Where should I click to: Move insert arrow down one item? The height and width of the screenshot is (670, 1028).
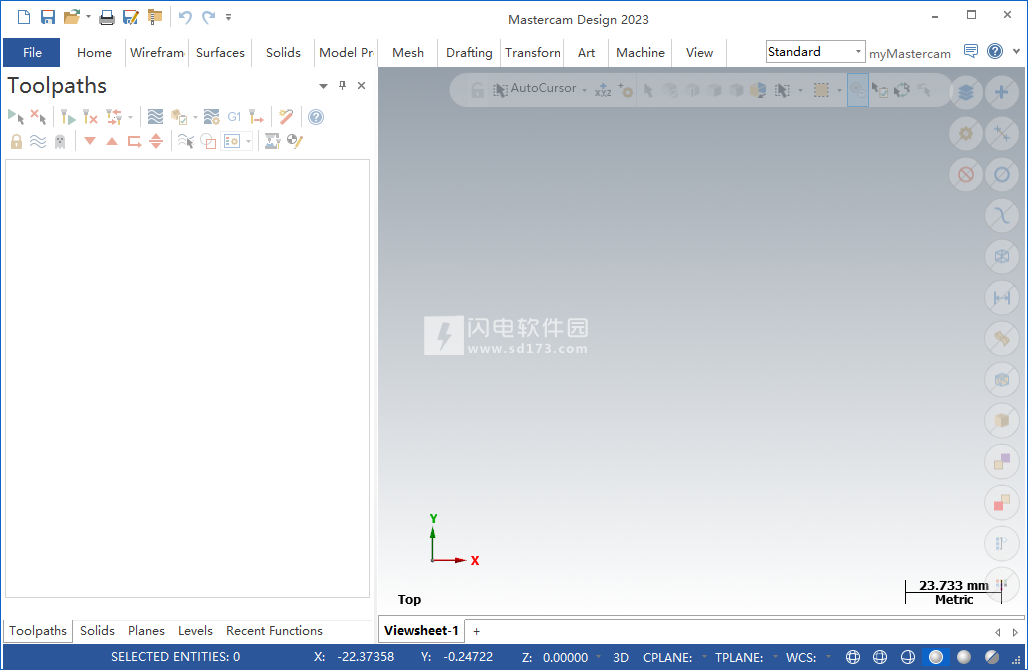[x=90, y=141]
